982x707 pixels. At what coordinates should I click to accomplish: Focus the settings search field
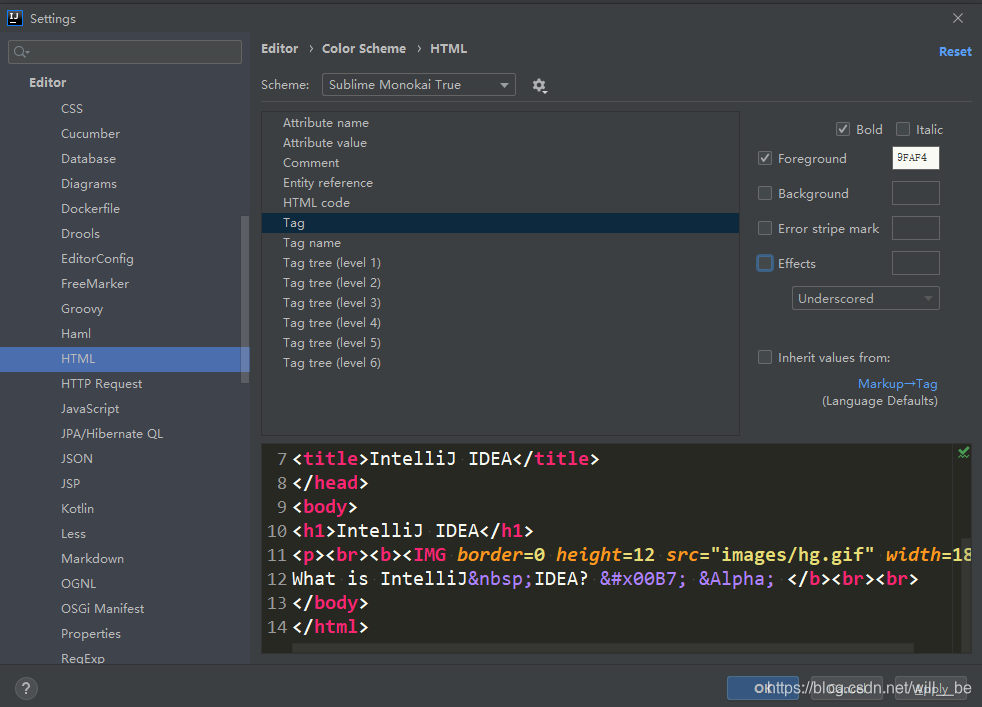pos(125,52)
